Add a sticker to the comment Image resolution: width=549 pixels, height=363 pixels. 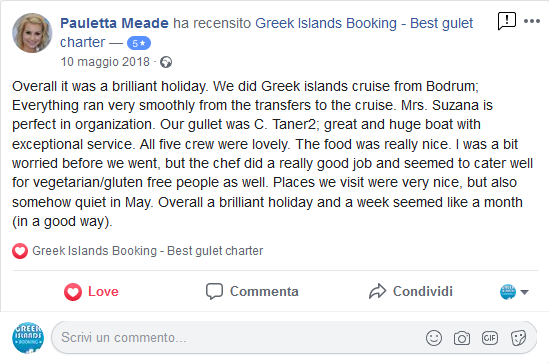coord(518,338)
